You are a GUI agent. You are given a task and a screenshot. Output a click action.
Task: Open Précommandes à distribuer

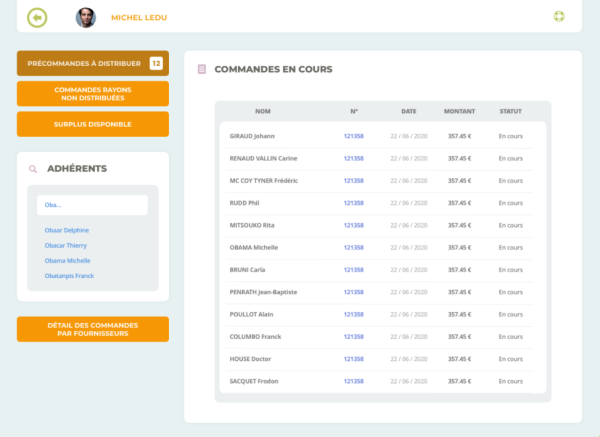pyautogui.click(x=93, y=63)
